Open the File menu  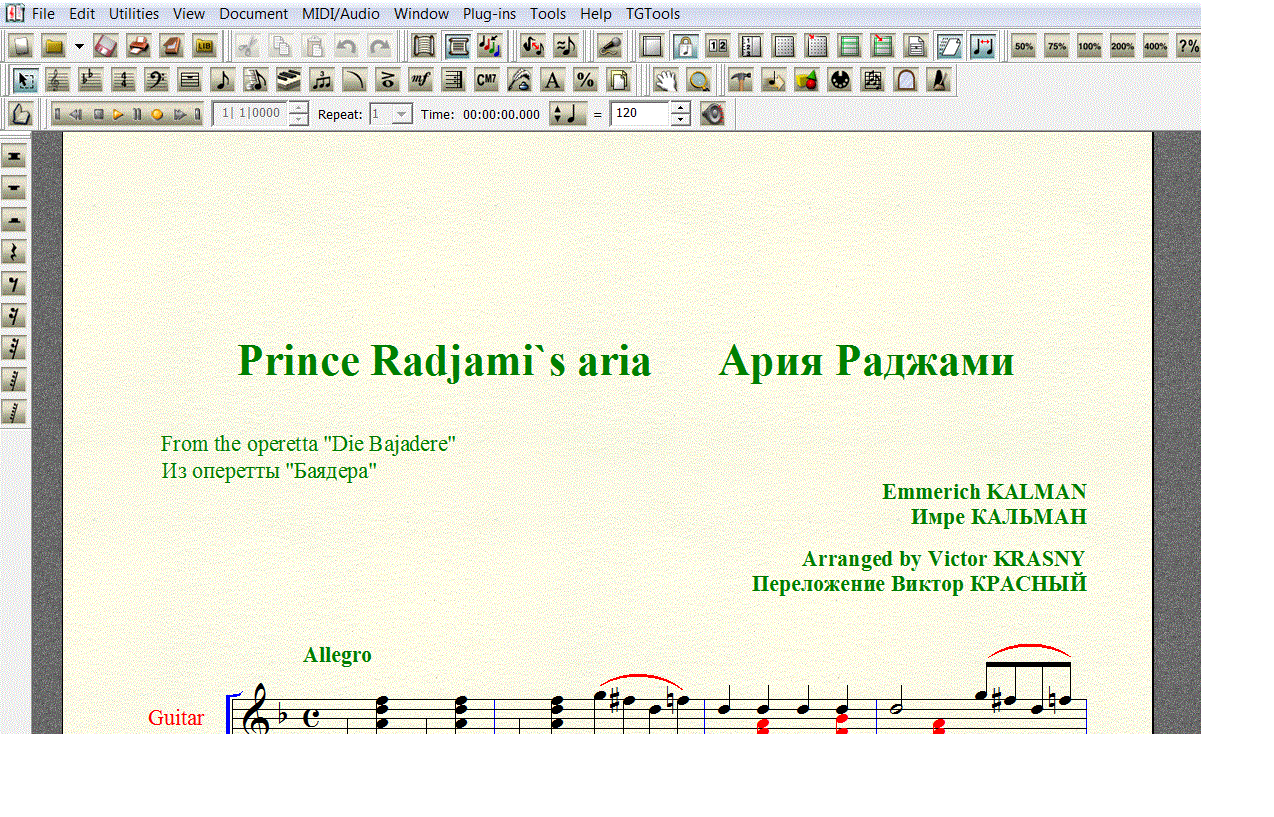coord(44,14)
